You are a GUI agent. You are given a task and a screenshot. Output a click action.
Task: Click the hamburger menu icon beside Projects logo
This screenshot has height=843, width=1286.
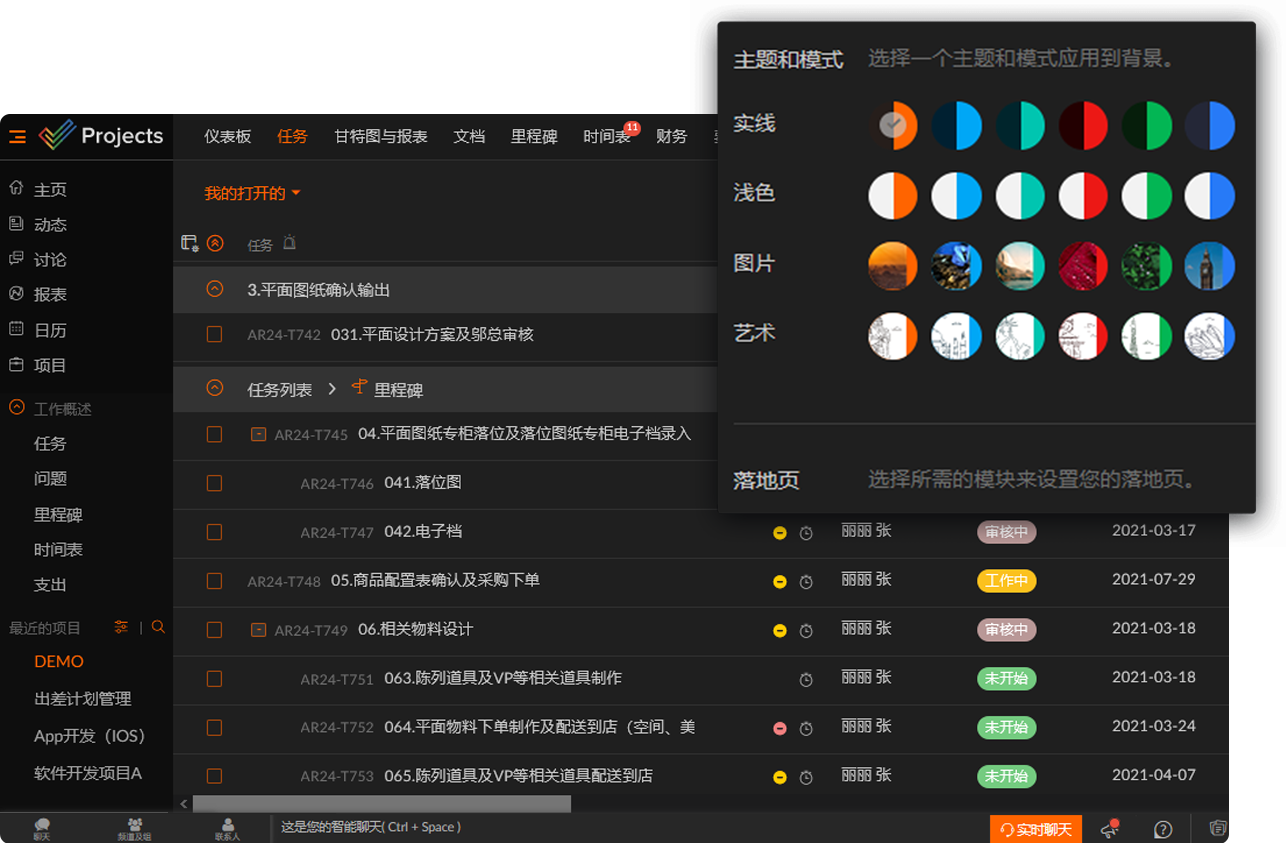17,136
